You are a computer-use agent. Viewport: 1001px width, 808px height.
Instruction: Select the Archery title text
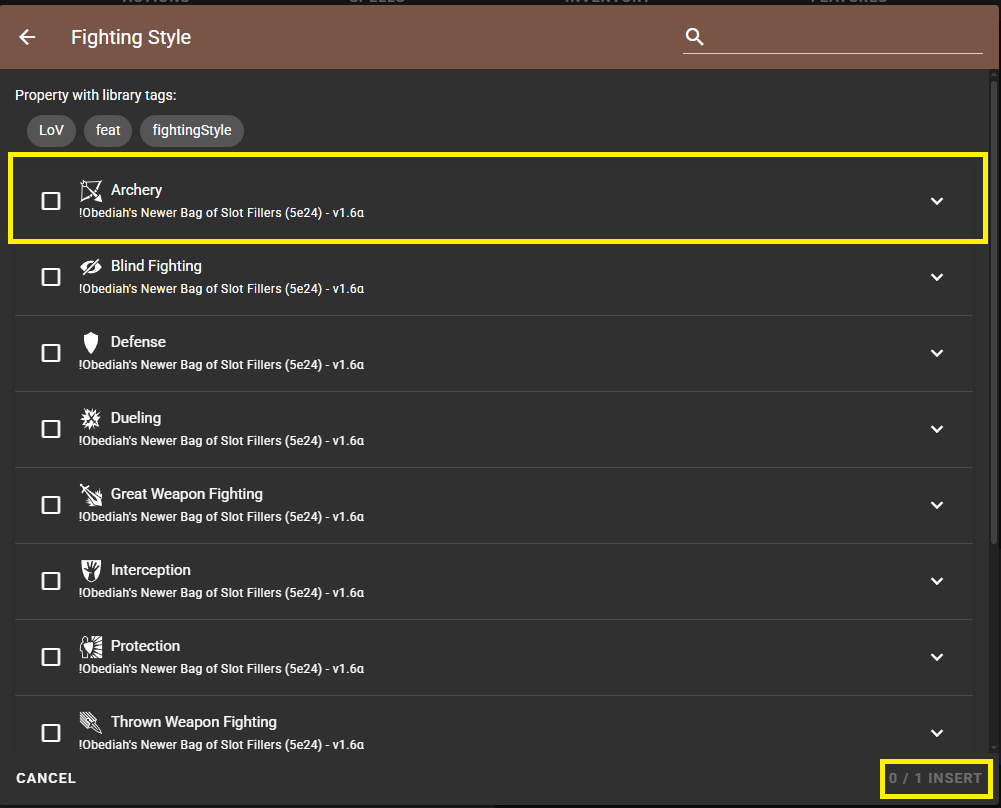coord(136,190)
